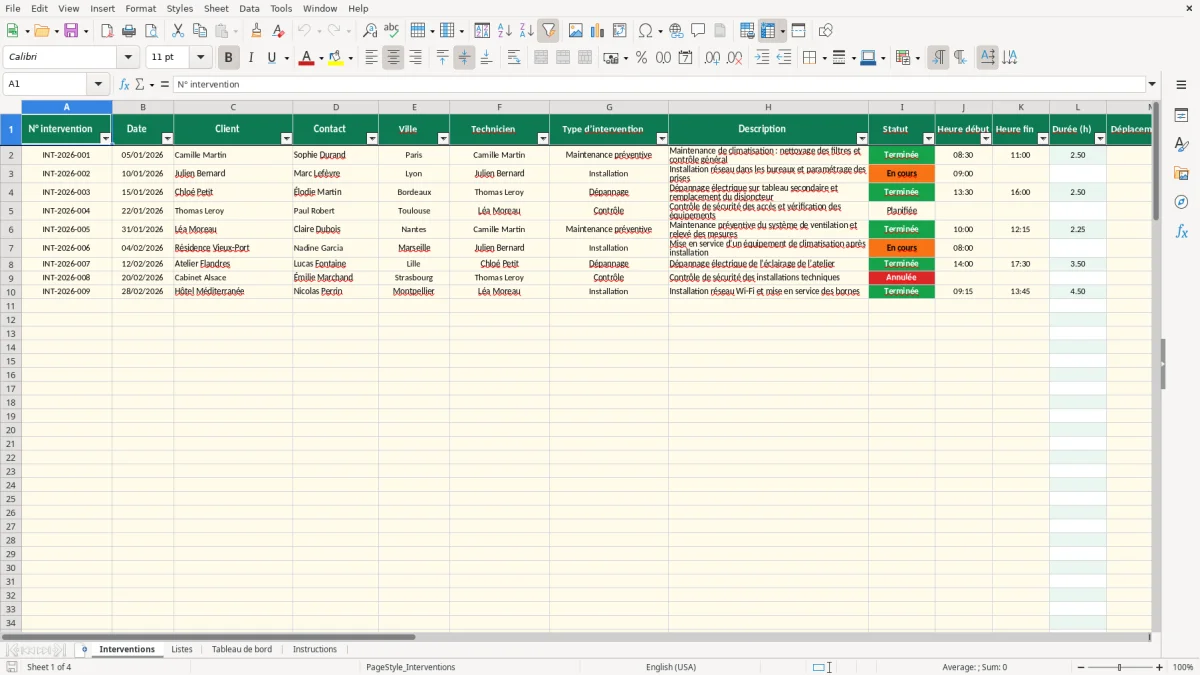The width and height of the screenshot is (1200, 675).
Task: Insert a special character omega
Action: click(645, 31)
